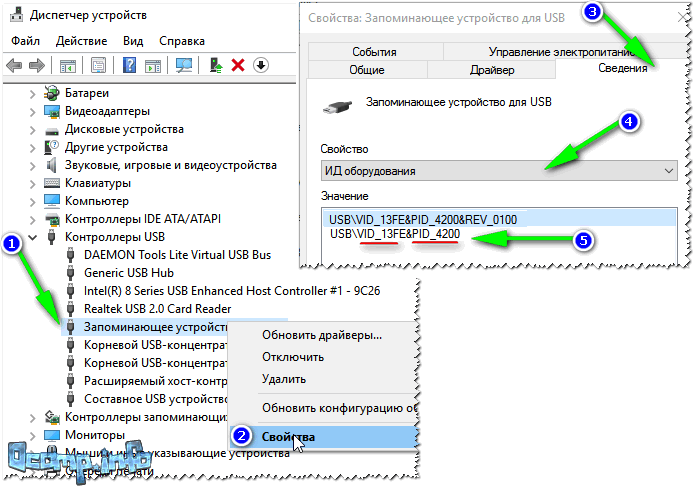Switch to the Драйвер tab

(491, 70)
